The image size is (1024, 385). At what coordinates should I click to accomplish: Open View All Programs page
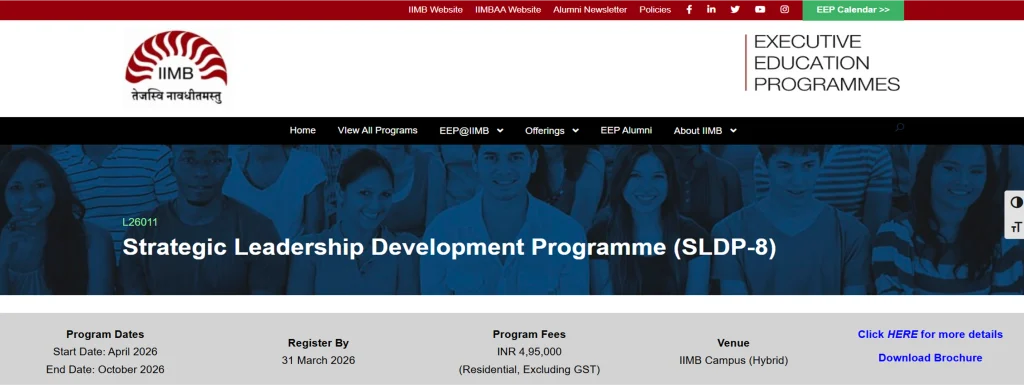coord(377,131)
